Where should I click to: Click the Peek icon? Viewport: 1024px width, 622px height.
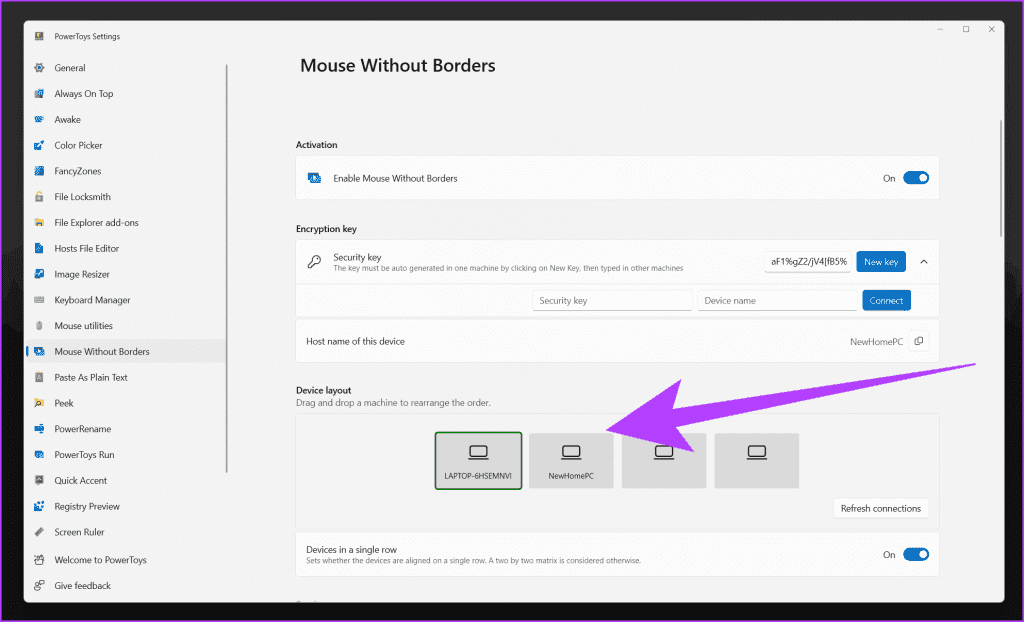coord(39,403)
